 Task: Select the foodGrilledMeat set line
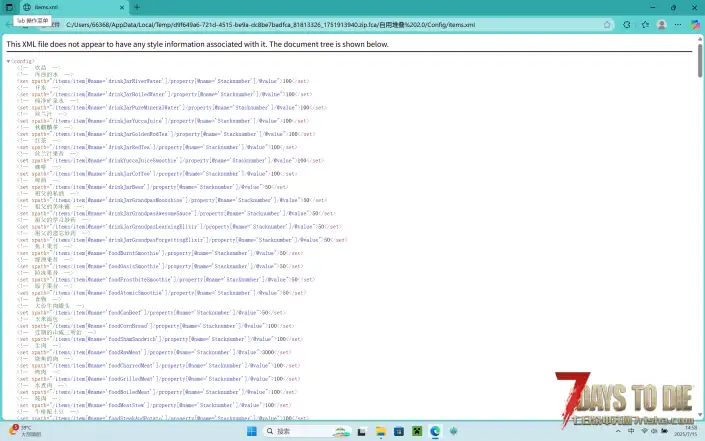point(158,379)
